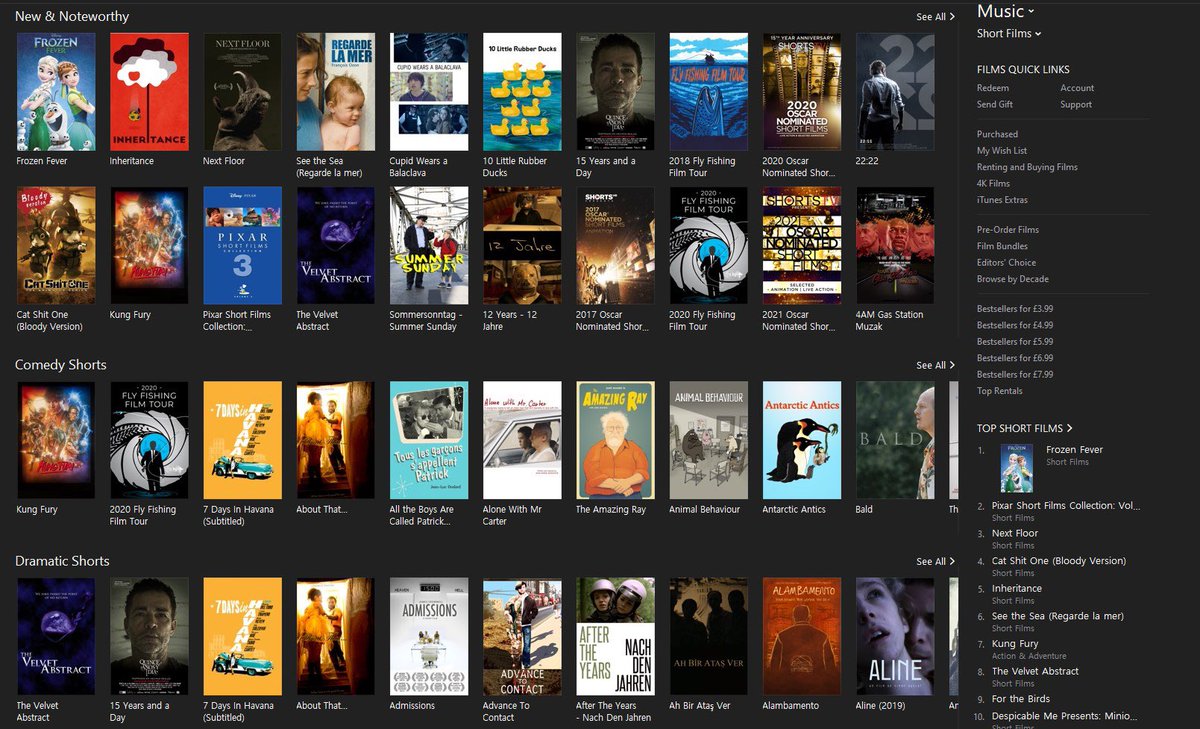Open Ah Bir Ataş Ver poster
Screen dimensions: 1200x729
click(x=708, y=636)
